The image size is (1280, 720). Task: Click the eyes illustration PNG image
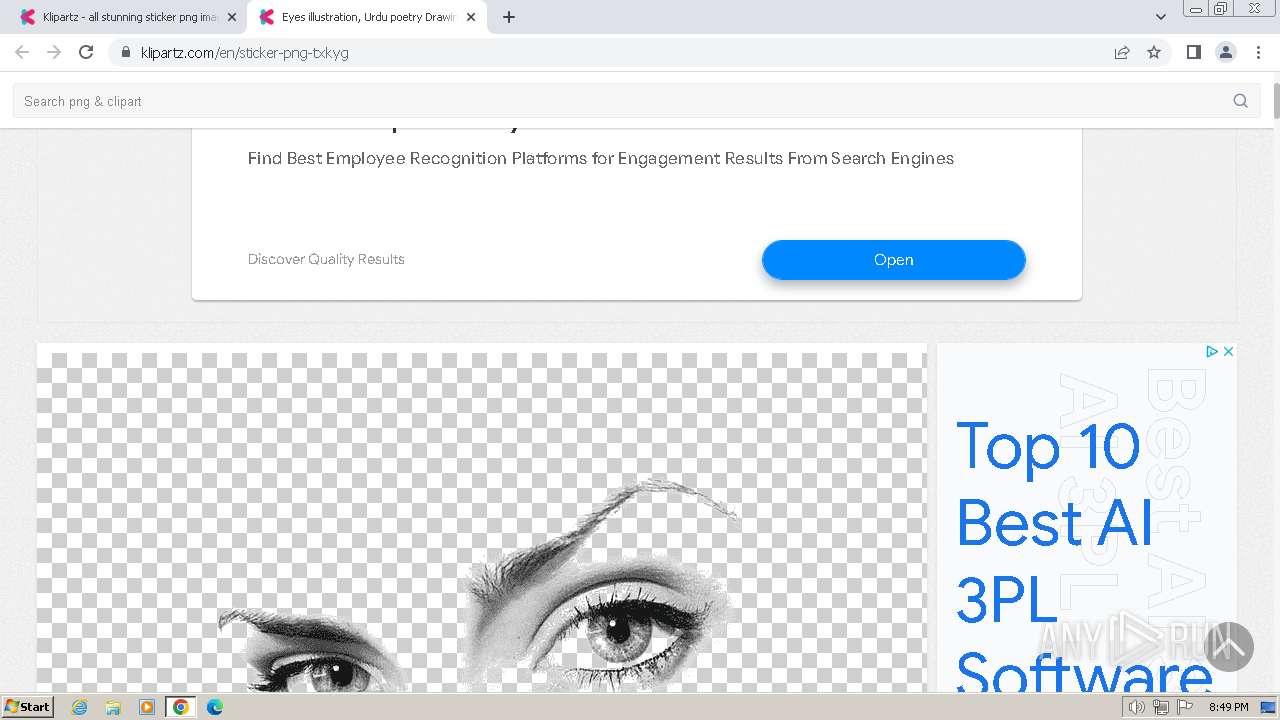482,520
